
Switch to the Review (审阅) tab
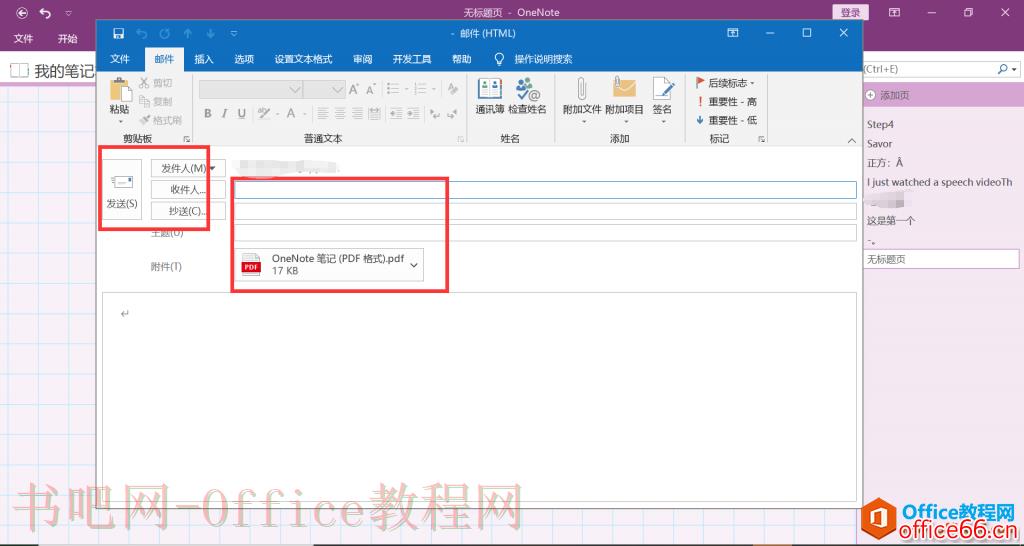point(362,59)
